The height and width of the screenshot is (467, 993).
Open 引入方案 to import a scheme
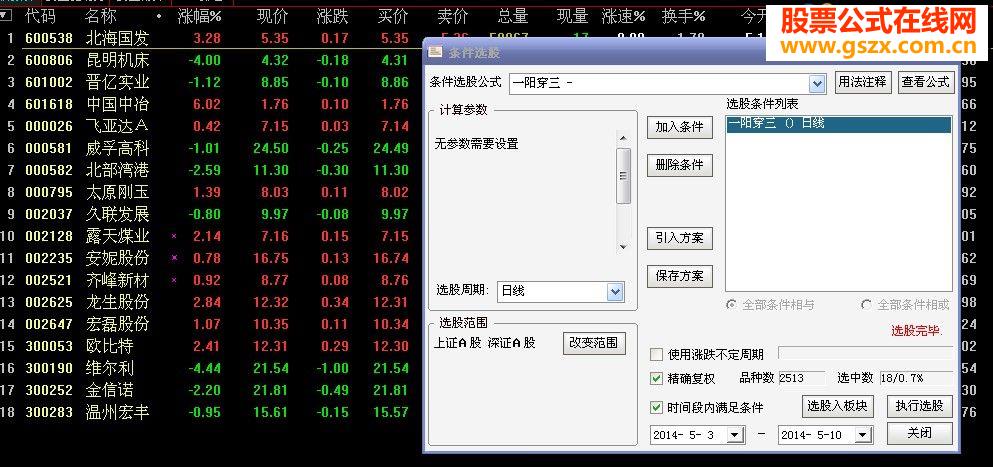click(x=680, y=239)
